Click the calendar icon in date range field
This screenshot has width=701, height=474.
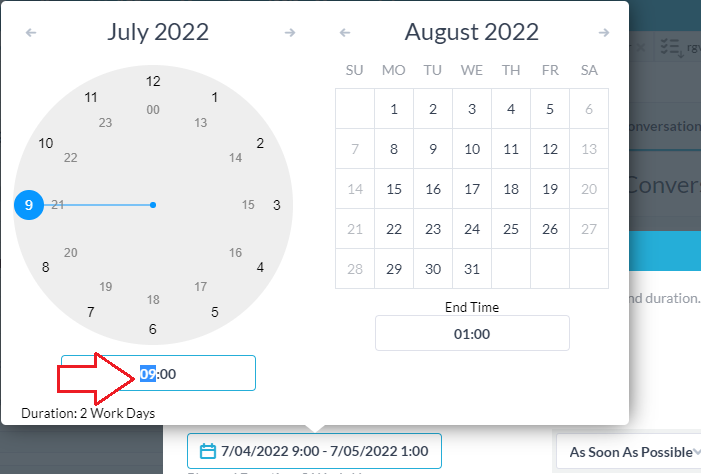pyautogui.click(x=208, y=451)
